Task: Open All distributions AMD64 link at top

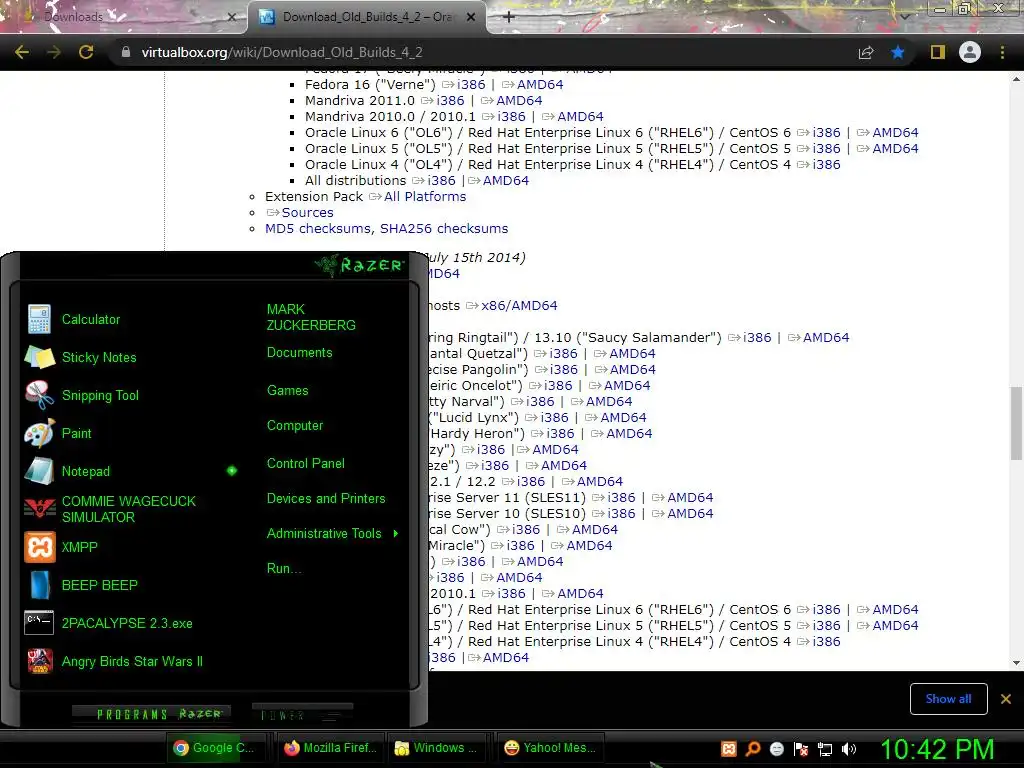Action: (x=505, y=181)
